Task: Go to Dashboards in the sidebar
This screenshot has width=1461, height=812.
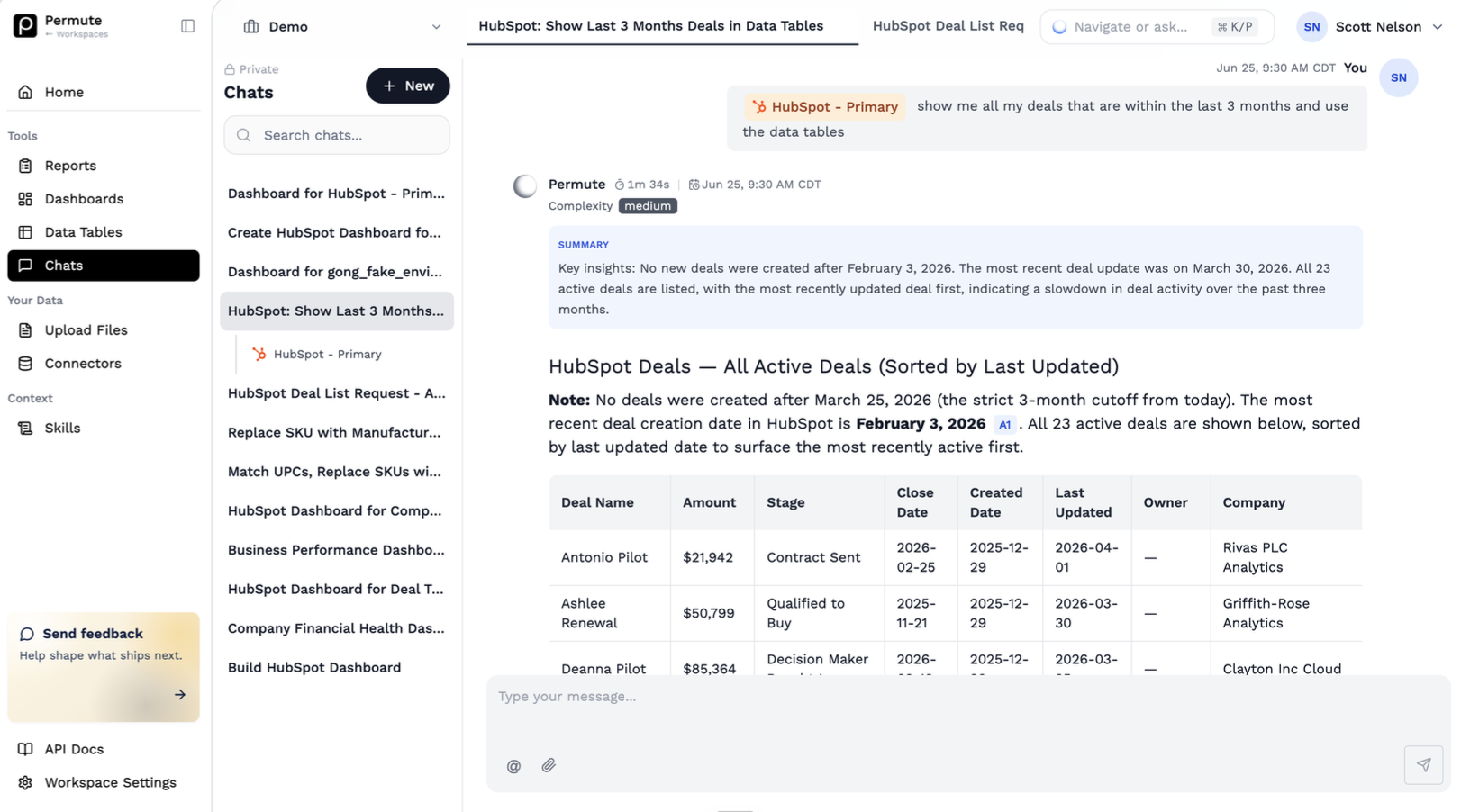Action: 104,199
